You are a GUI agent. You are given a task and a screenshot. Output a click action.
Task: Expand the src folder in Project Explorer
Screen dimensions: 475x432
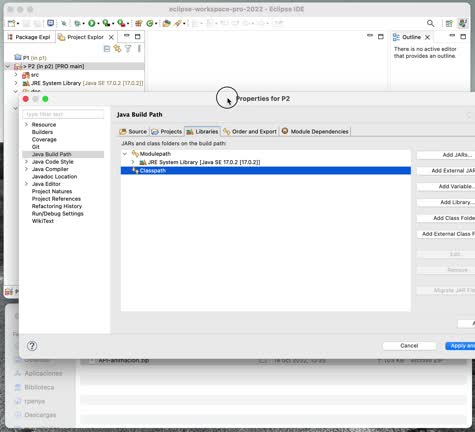click(16, 75)
